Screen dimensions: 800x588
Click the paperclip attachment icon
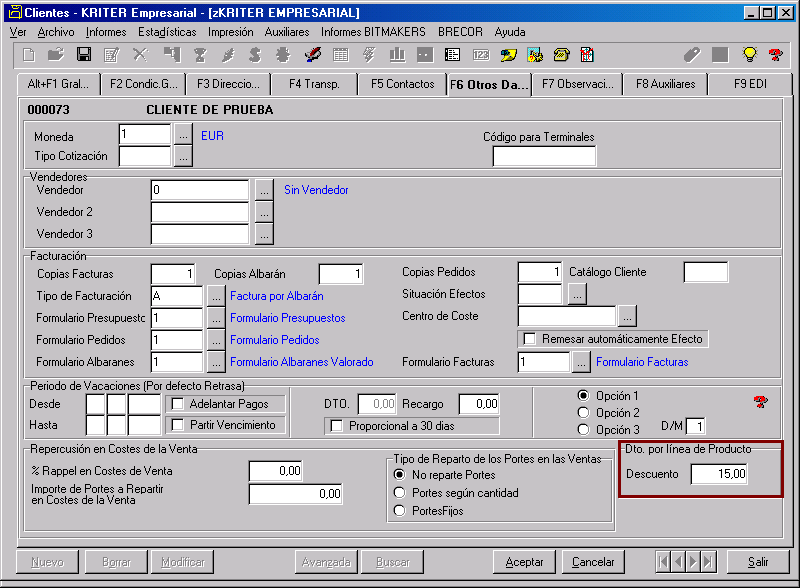[x=692, y=55]
